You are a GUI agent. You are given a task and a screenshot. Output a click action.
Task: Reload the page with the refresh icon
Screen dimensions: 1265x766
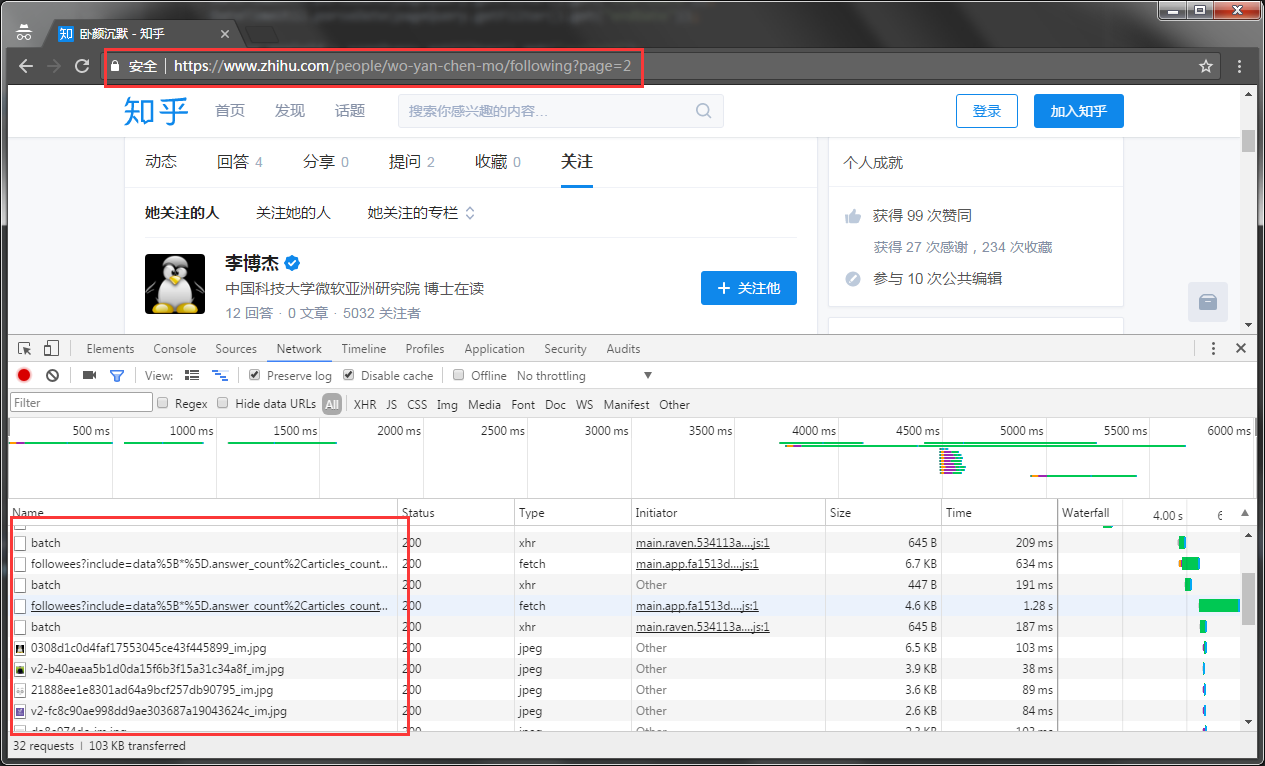click(82, 66)
